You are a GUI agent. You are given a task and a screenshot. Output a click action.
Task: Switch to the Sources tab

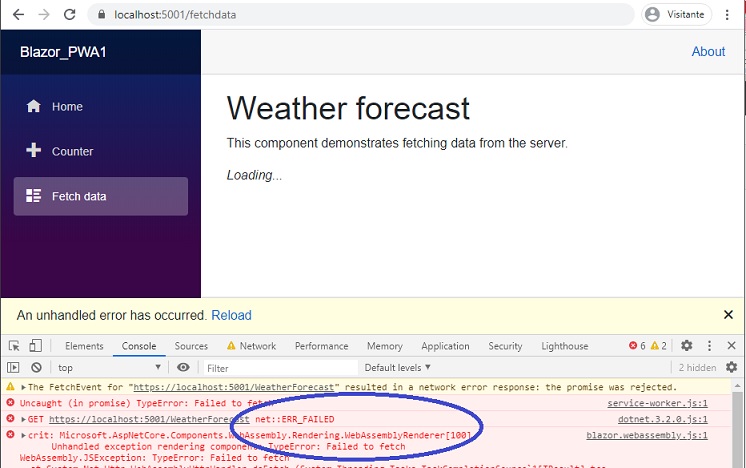pos(191,346)
